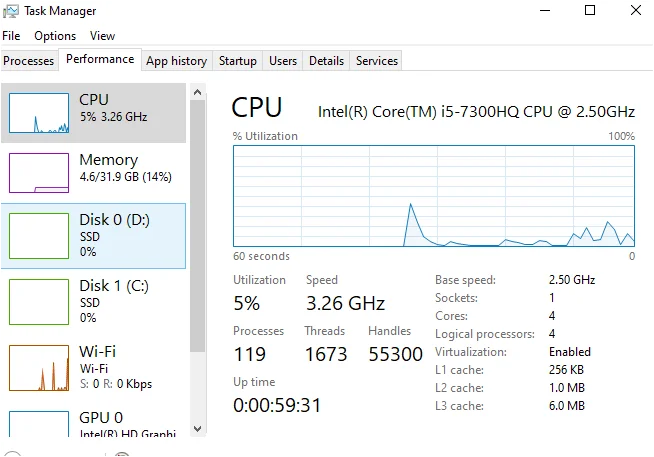Click the CPU utilization graph area
The height and width of the screenshot is (457, 654).
click(x=434, y=196)
